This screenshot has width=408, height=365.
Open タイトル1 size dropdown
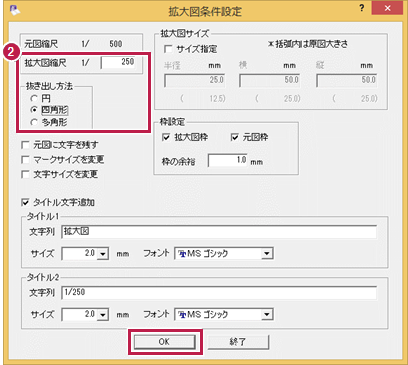coord(103,254)
